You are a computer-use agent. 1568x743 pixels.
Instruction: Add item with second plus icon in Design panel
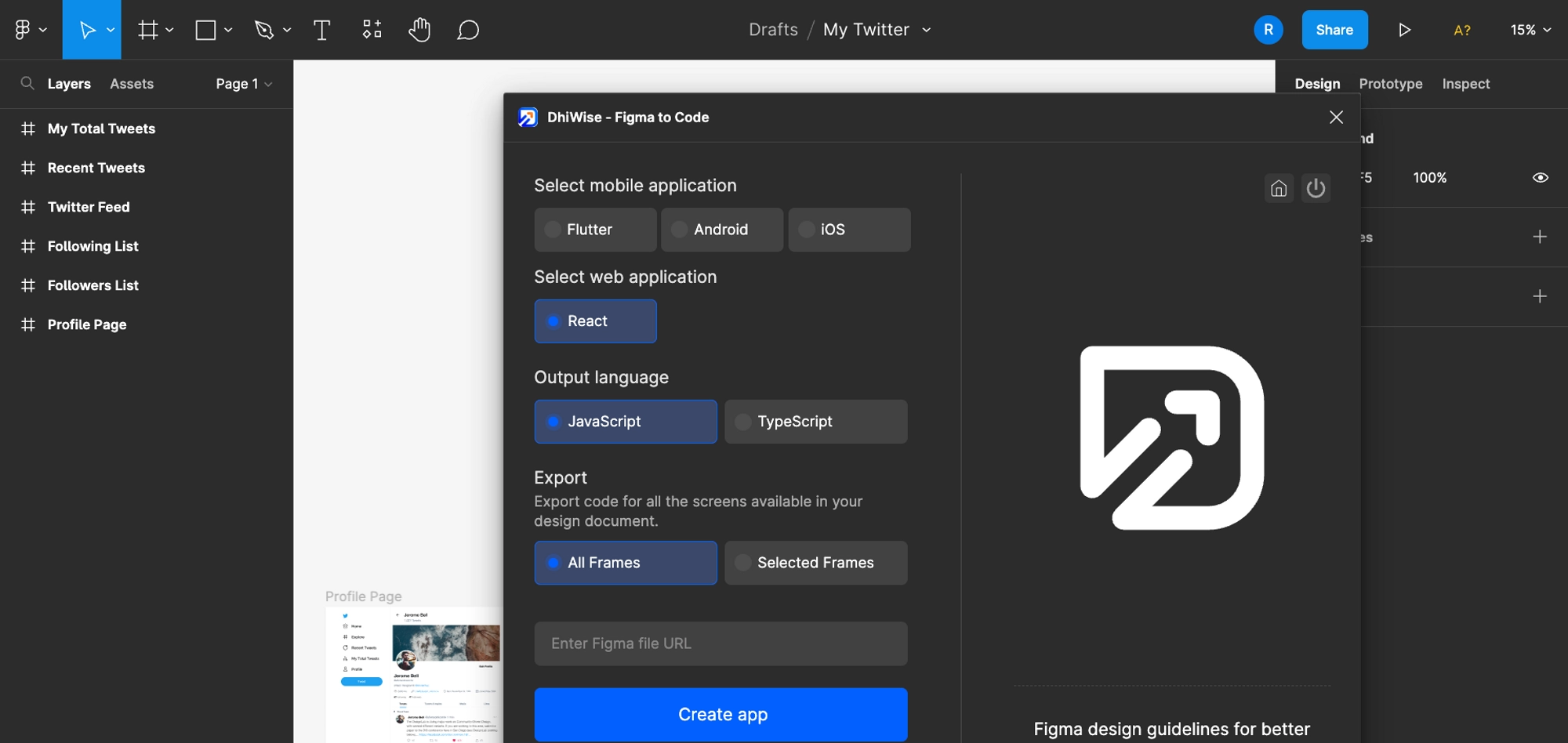click(x=1540, y=296)
